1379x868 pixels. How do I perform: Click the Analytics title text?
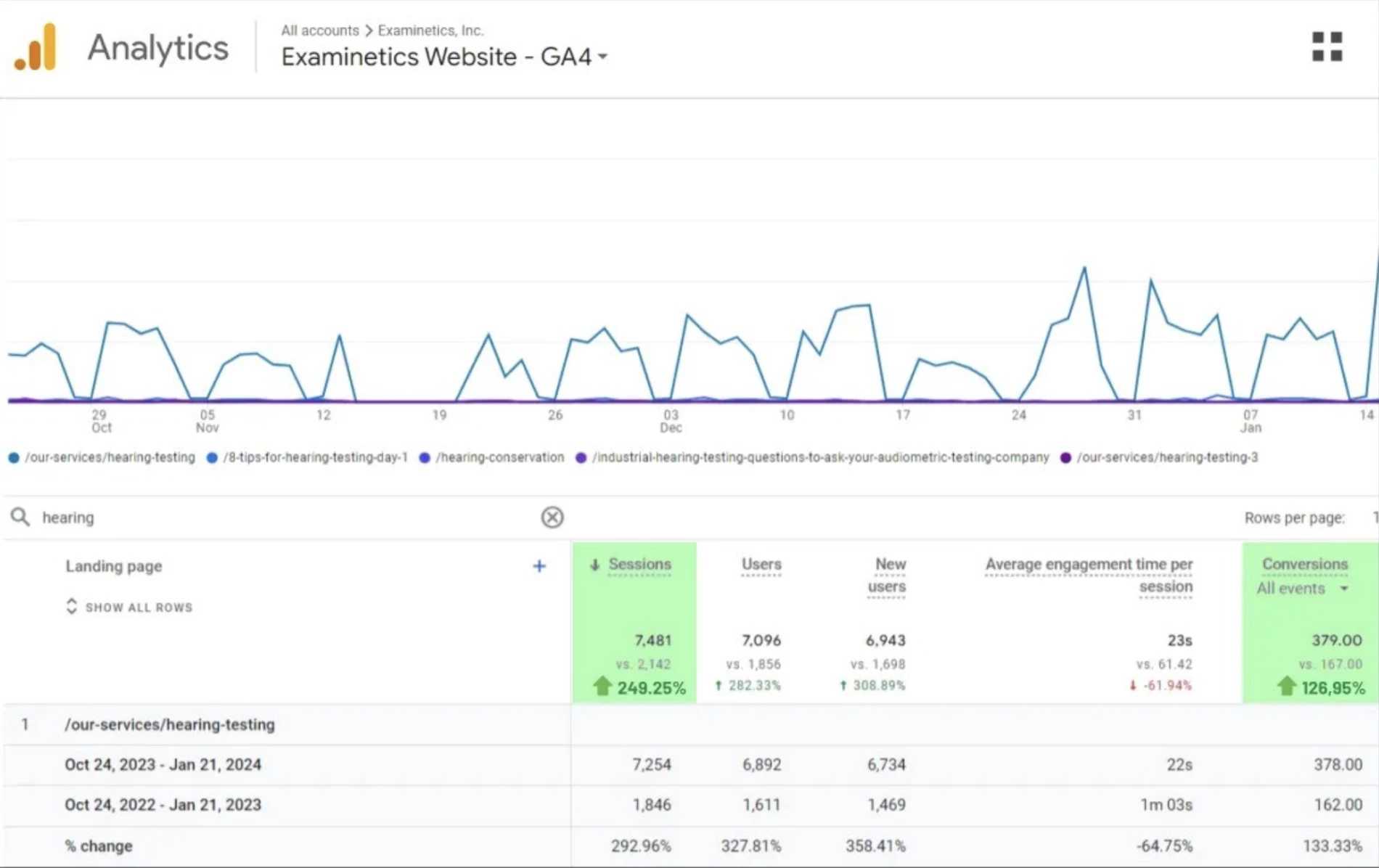click(158, 48)
